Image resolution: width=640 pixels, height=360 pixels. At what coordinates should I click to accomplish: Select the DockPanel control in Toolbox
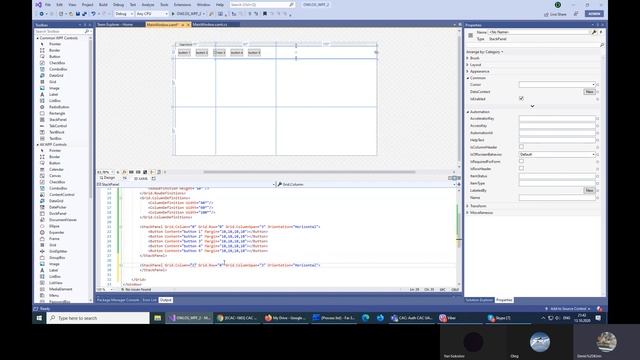(58, 213)
